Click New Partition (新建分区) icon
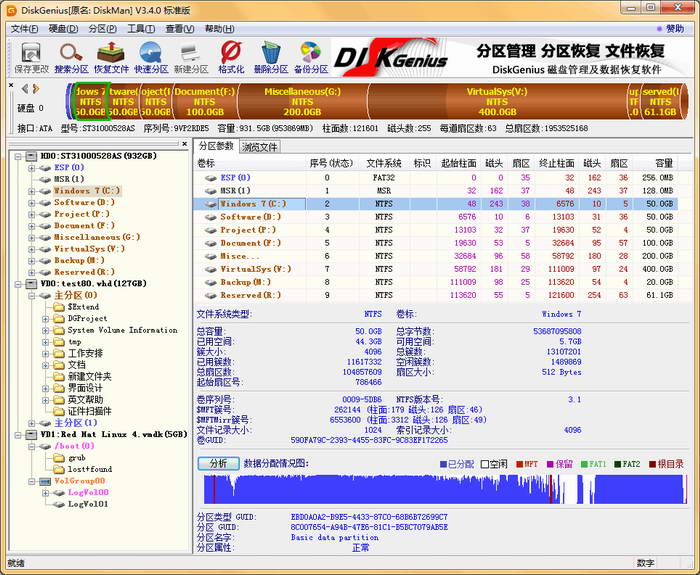This screenshot has height=575, width=700. [x=191, y=58]
